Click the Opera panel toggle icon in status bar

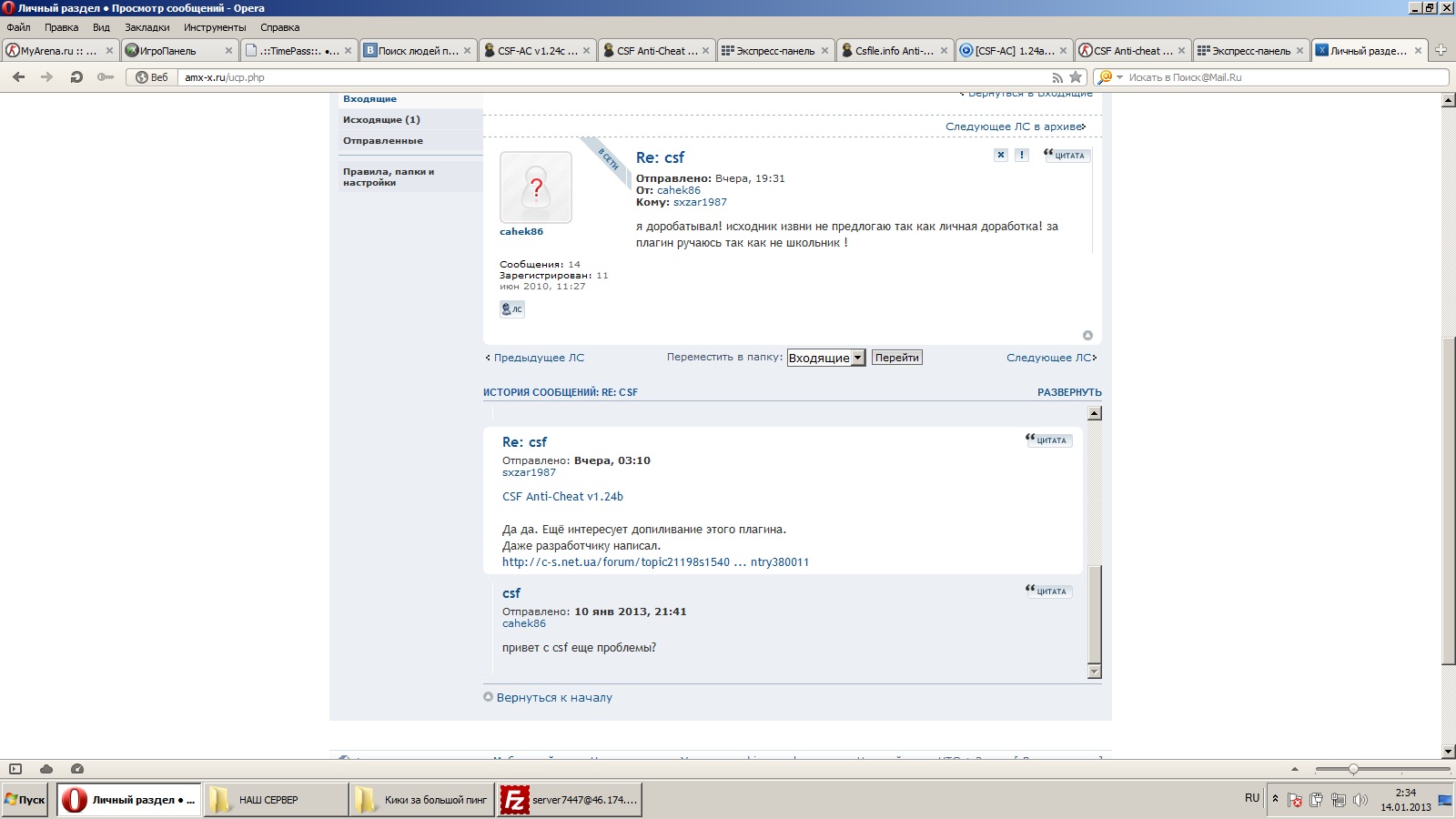(15, 769)
